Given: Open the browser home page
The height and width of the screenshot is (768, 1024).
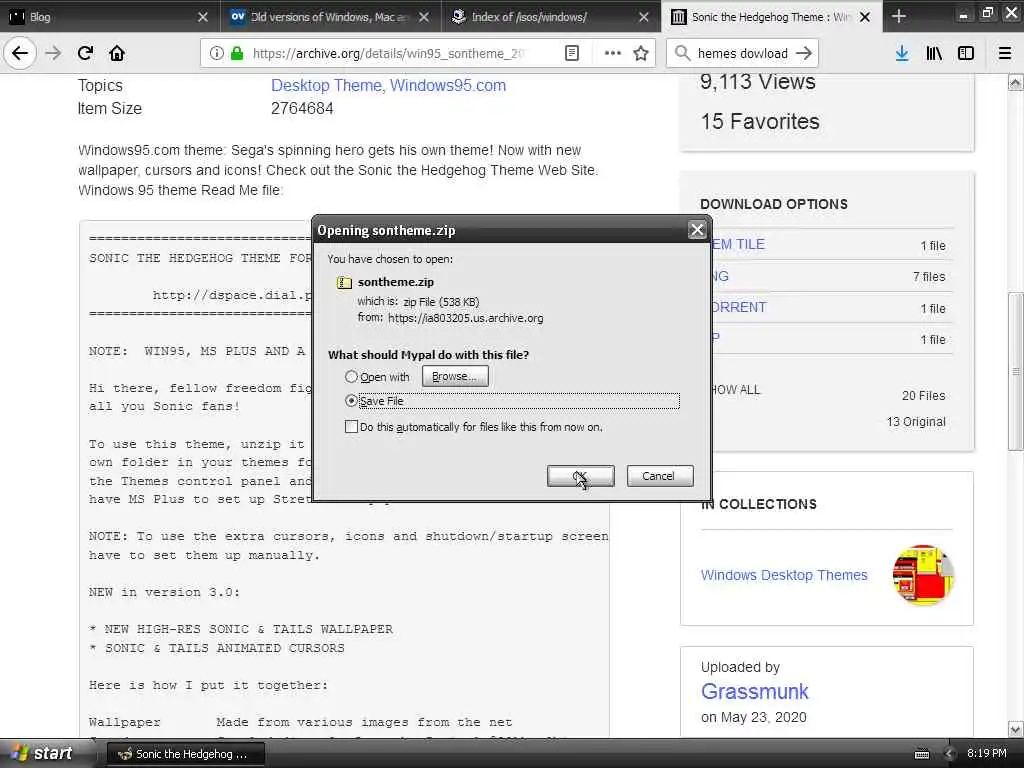Looking at the screenshot, I should [117, 53].
